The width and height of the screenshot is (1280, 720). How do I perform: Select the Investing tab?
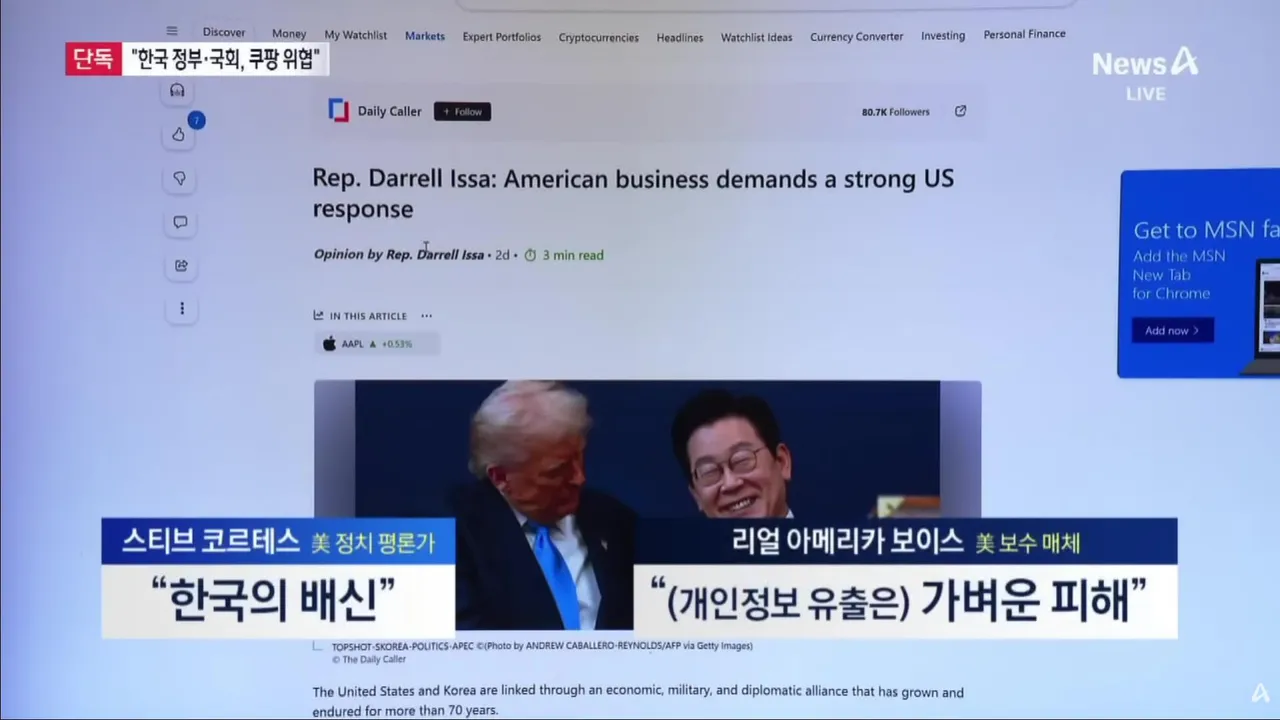[943, 36]
